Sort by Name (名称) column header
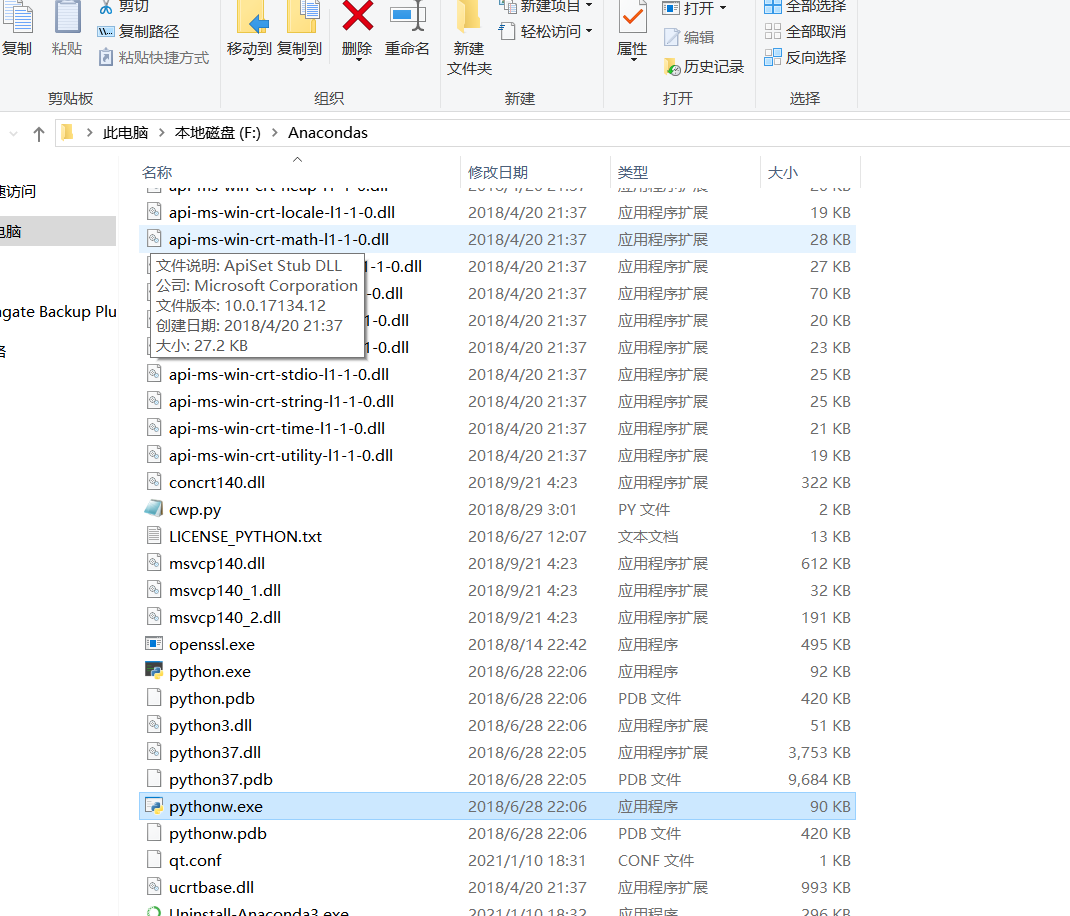 pyautogui.click(x=157, y=173)
